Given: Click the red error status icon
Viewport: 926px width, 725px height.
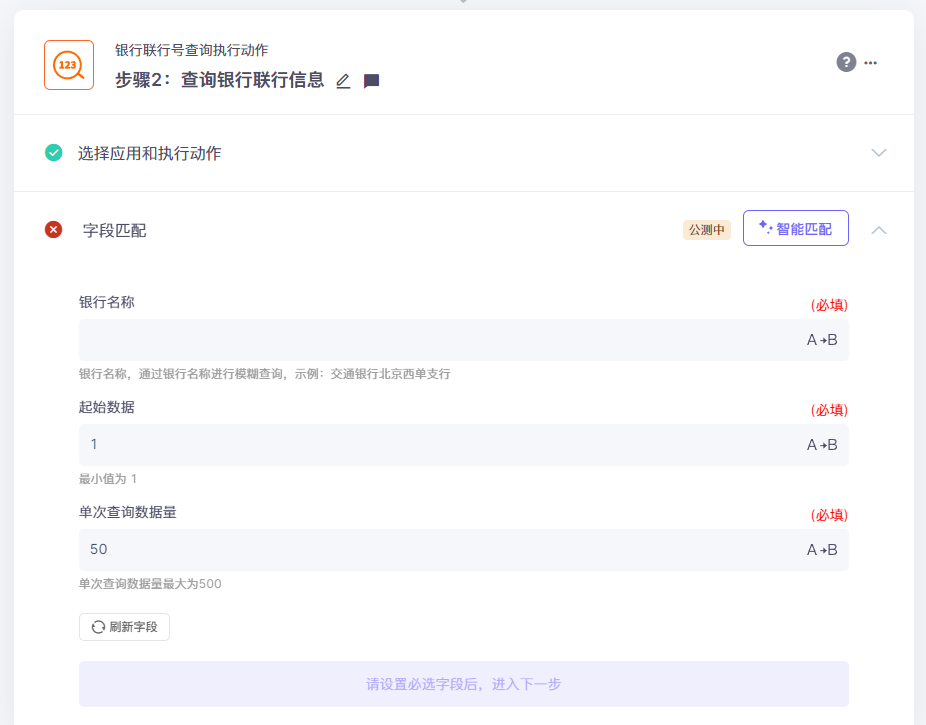Looking at the screenshot, I should point(54,230).
